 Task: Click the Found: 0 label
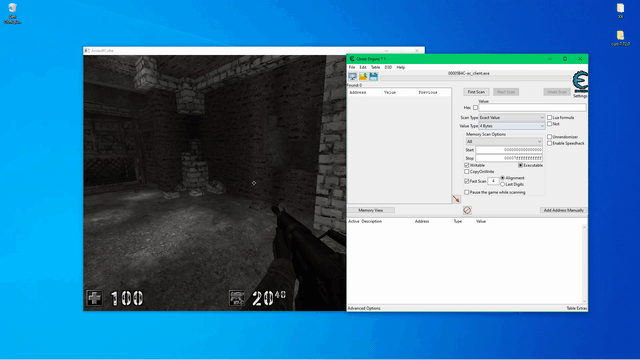tap(354, 85)
